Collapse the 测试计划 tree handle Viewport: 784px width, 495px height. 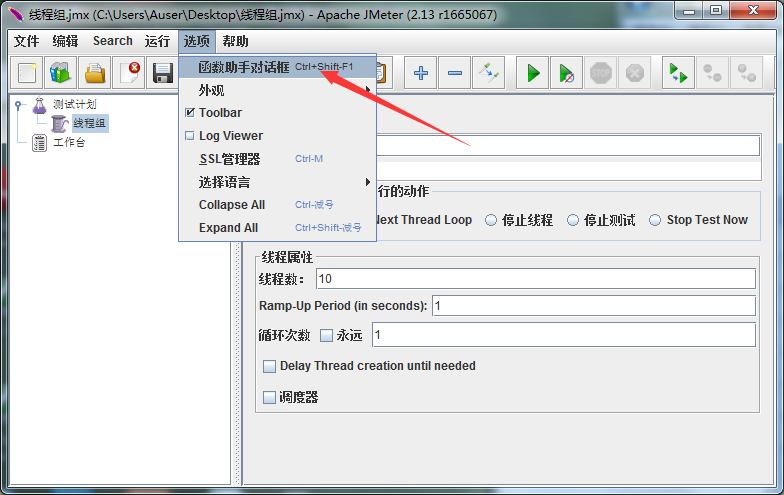point(18,105)
